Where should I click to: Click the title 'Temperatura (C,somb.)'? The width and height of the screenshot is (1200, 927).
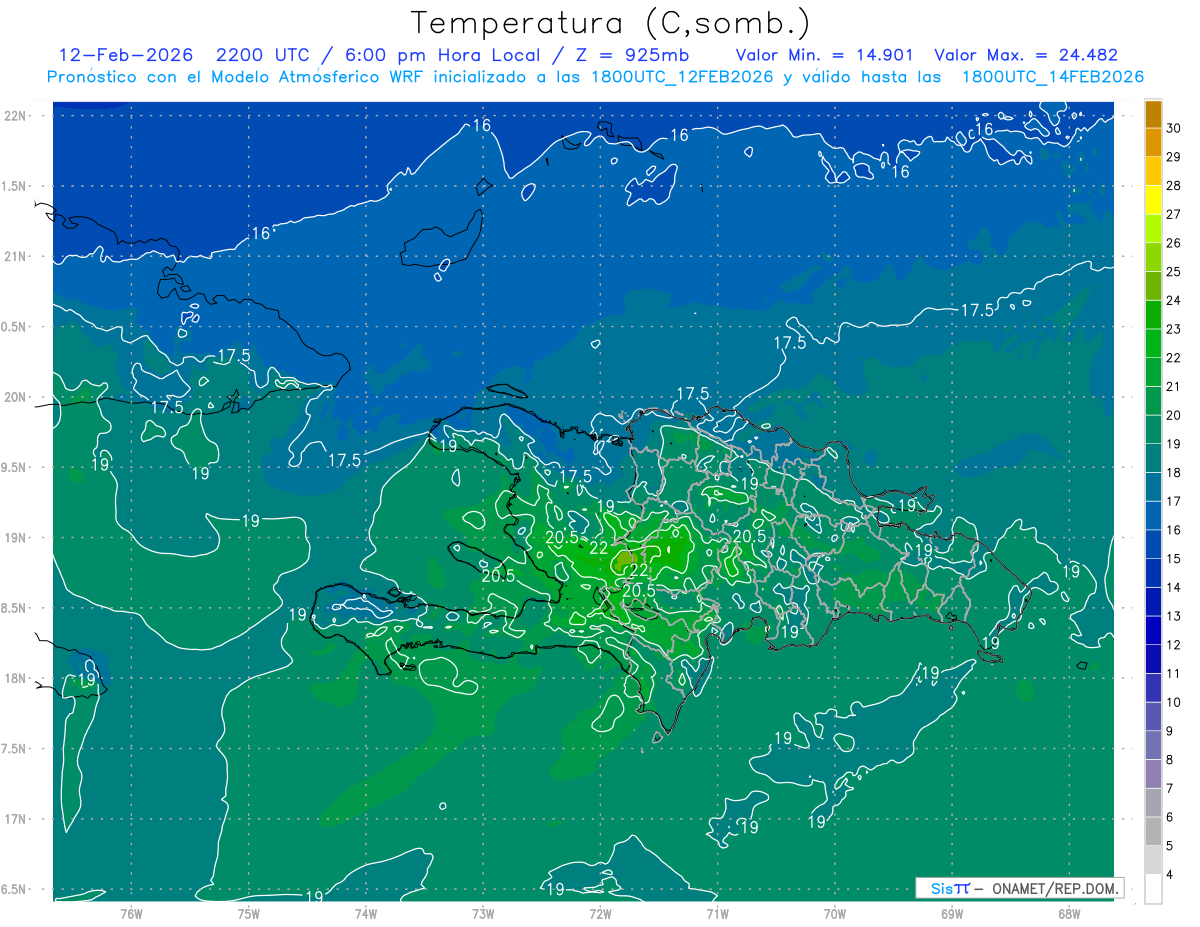613,22
